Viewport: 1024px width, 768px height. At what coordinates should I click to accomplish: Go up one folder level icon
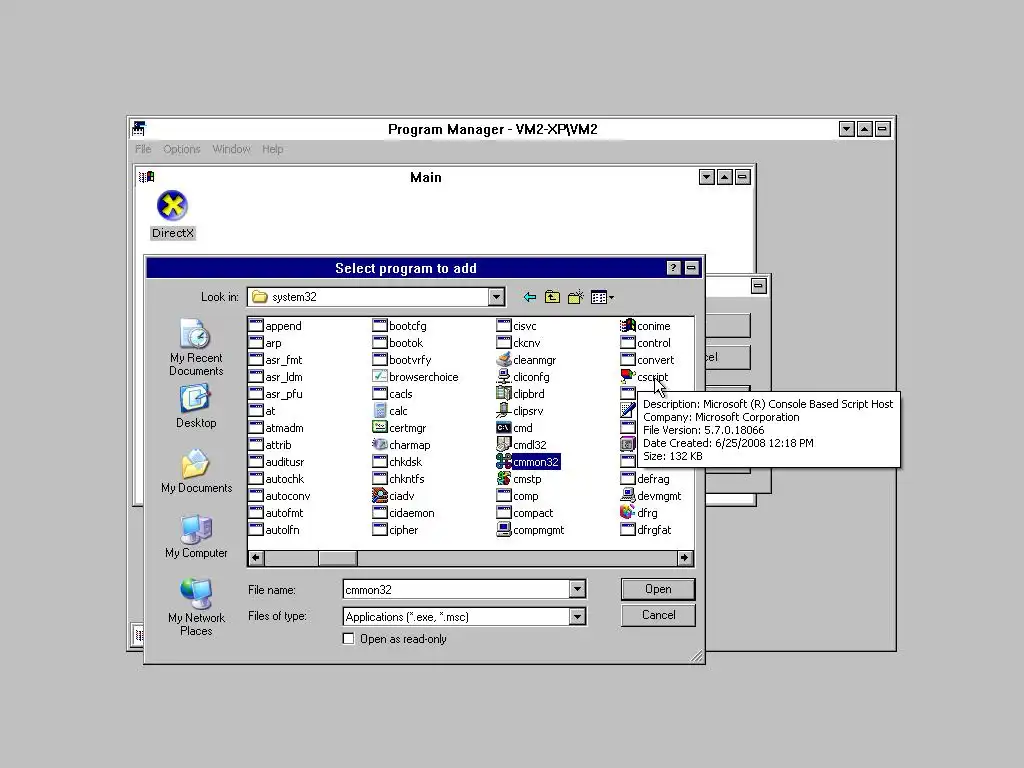[x=552, y=297]
